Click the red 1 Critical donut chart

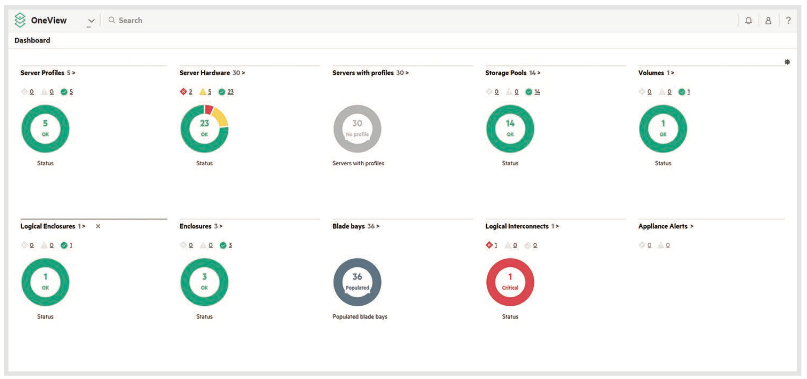pyautogui.click(x=510, y=282)
